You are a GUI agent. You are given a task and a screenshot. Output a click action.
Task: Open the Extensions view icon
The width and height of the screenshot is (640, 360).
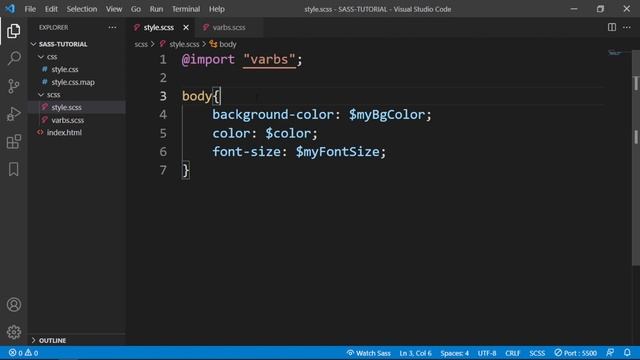tap(13, 142)
